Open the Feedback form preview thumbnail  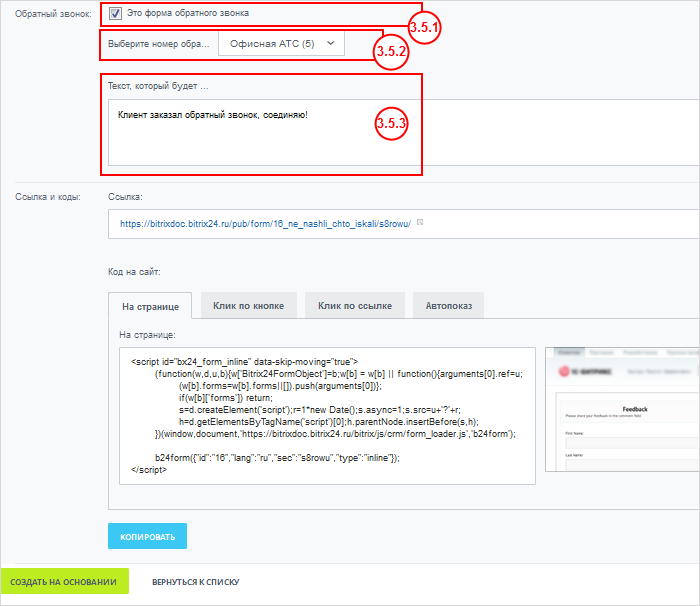coord(622,410)
